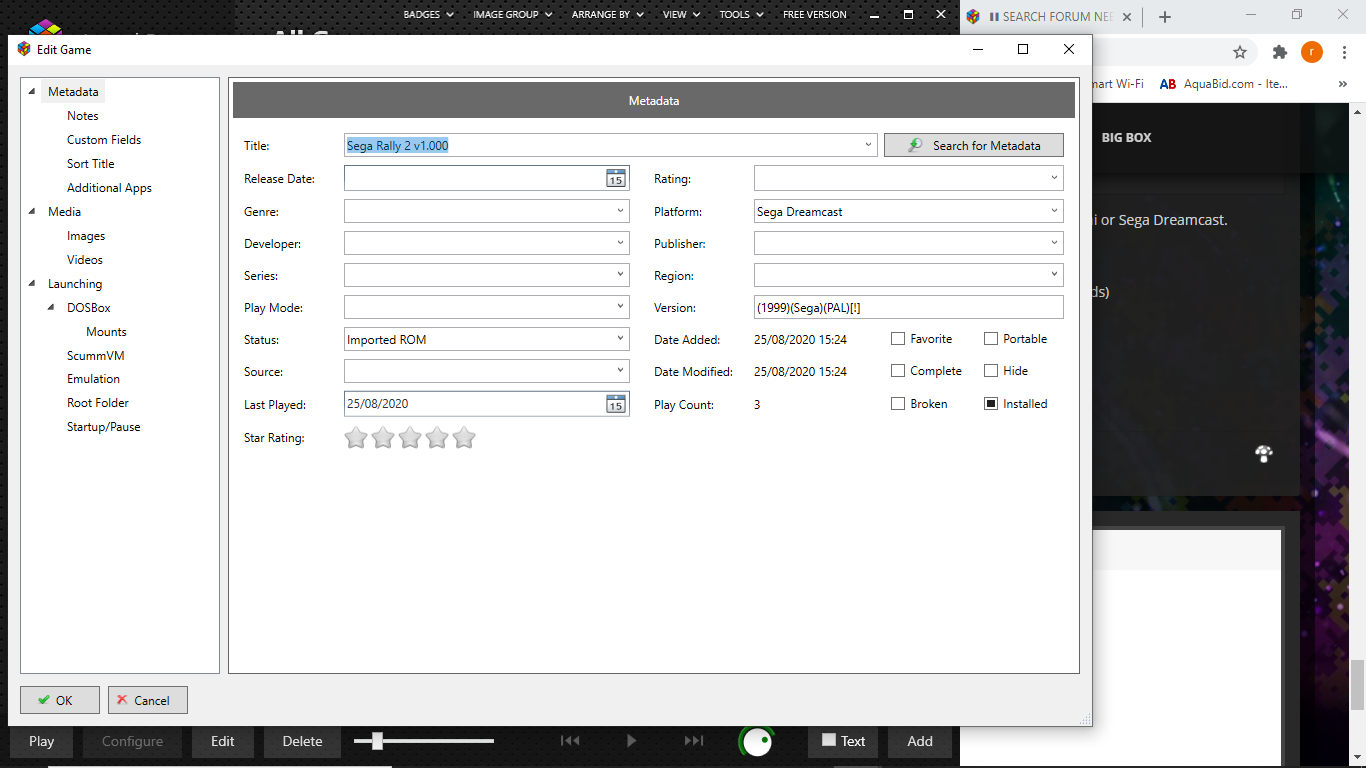Toggle the Favorite checkbox
This screenshot has width=1366, height=768.
(x=898, y=339)
